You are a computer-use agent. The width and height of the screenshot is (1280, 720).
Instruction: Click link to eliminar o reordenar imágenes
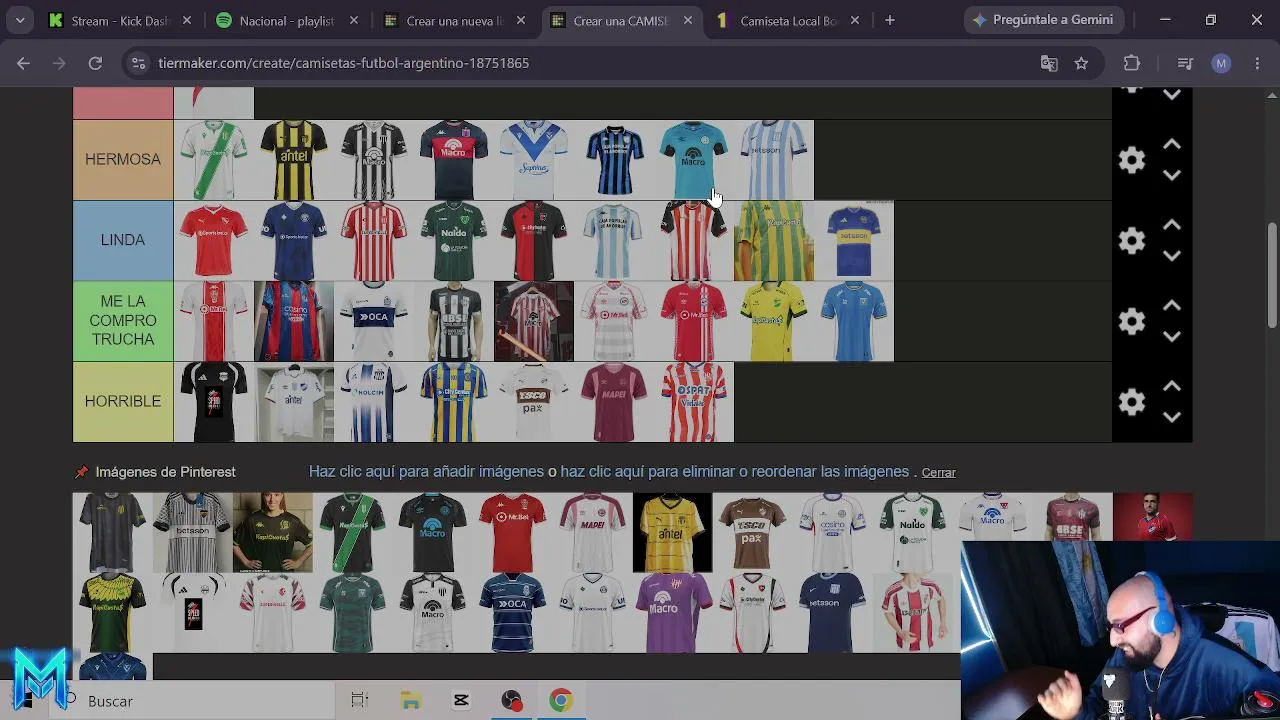point(734,472)
